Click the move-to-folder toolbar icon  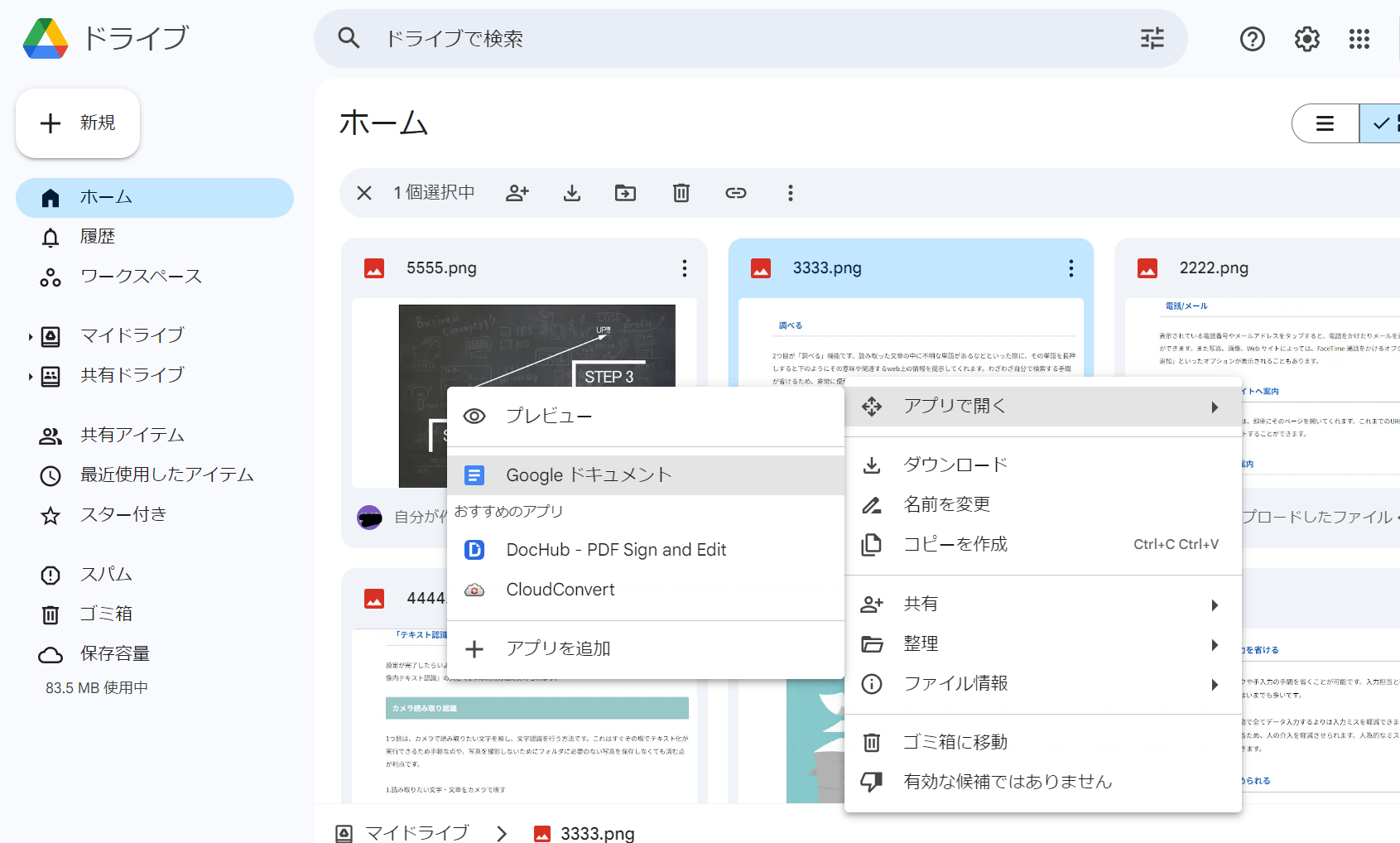625,193
